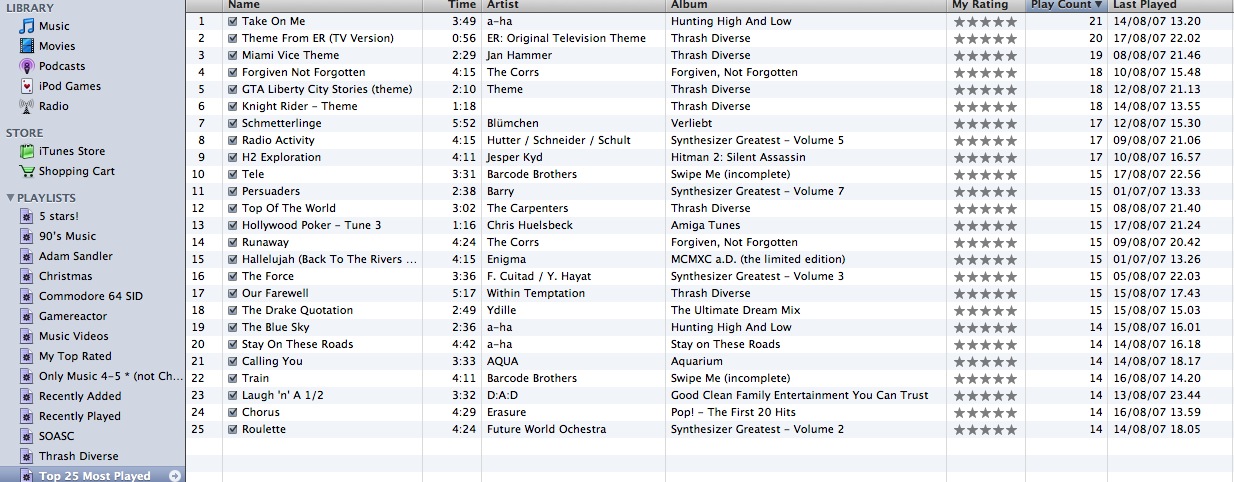Click album The Ultimate Dream Mix

coord(736,310)
